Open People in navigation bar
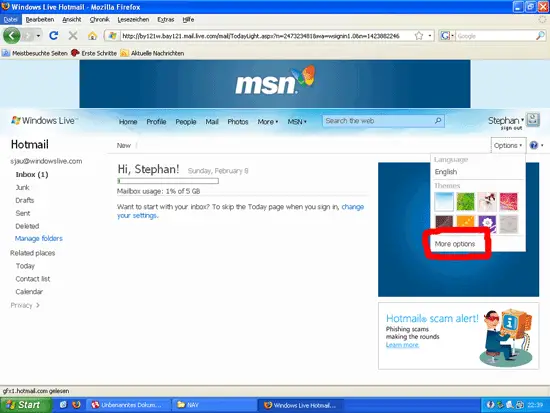This screenshot has width=550, height=413. click(x=186, y=122)
